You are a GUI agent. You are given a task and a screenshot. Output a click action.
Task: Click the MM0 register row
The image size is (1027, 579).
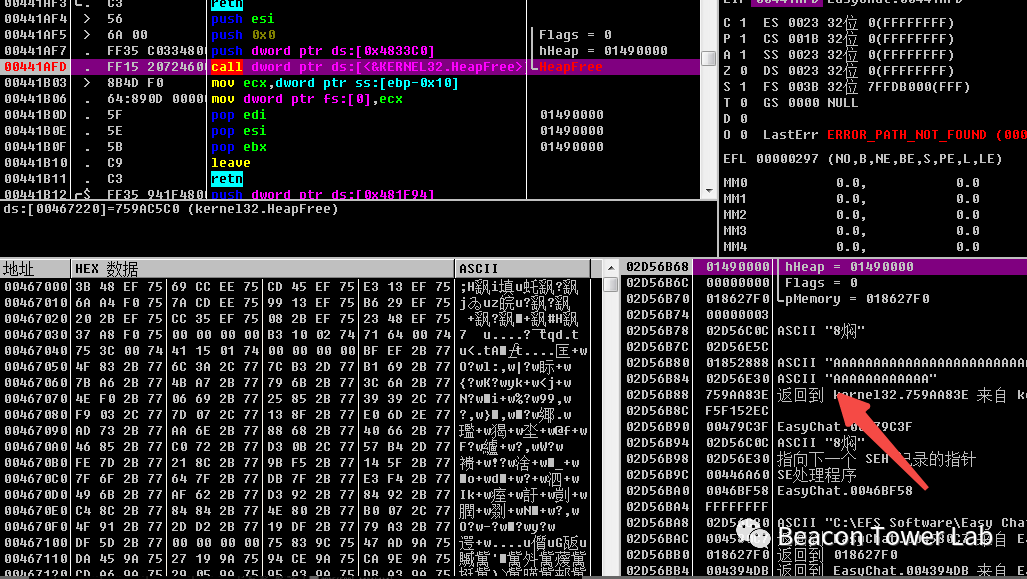click(x=851, y=183)
